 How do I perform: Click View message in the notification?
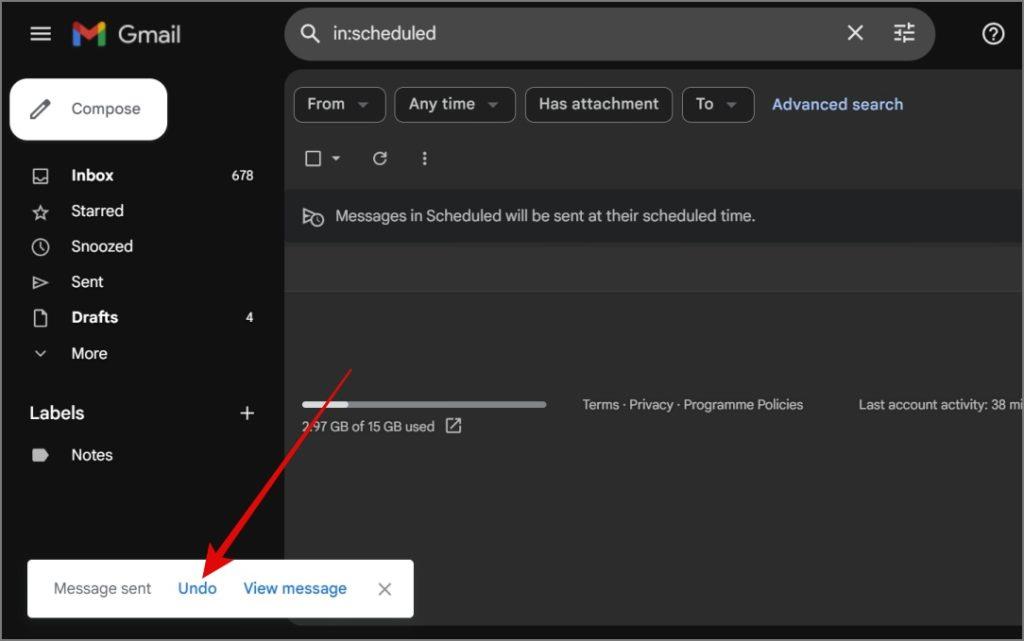[295, 589]
